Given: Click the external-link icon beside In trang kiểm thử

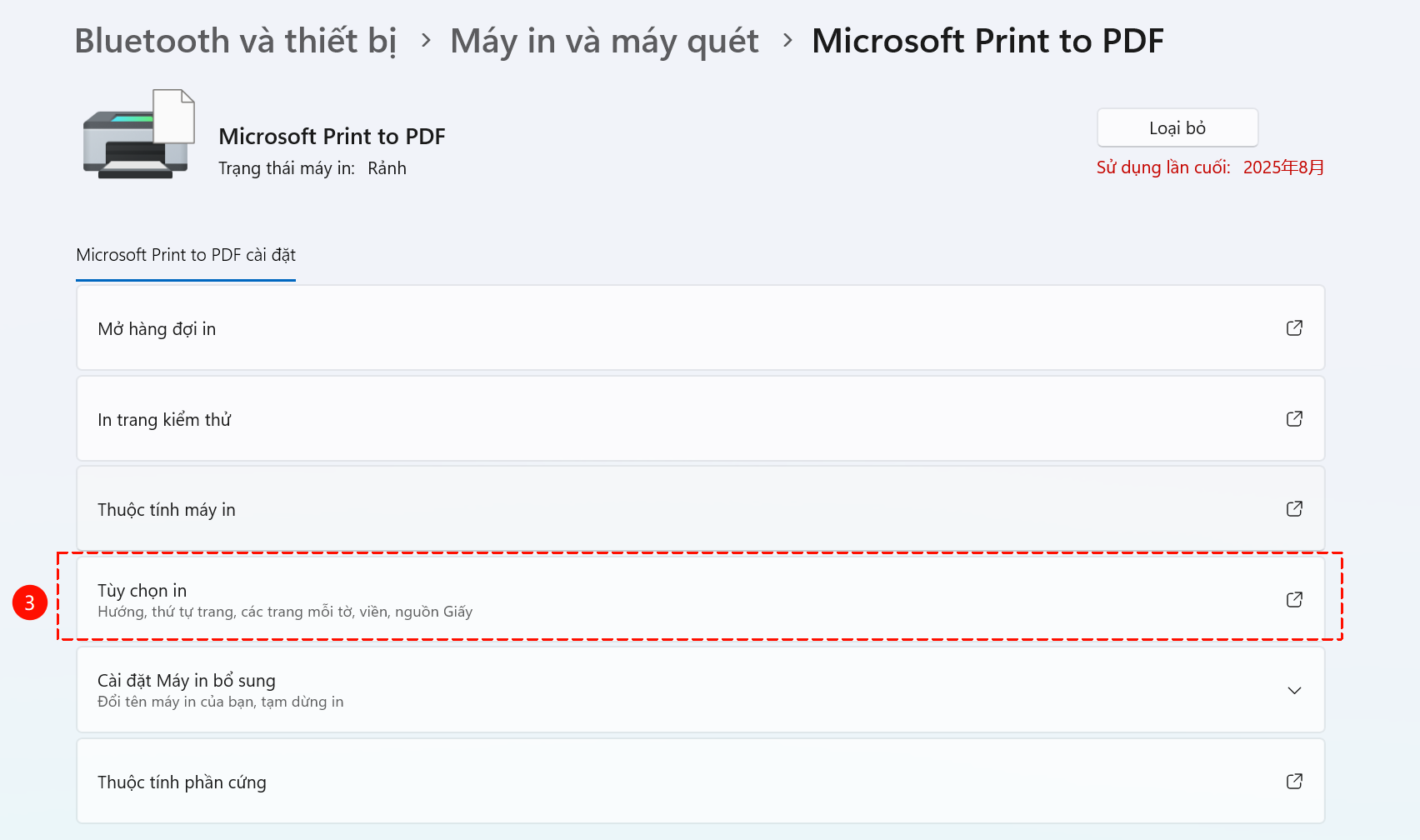Looking at the screenshot, I should point(1294,419).
